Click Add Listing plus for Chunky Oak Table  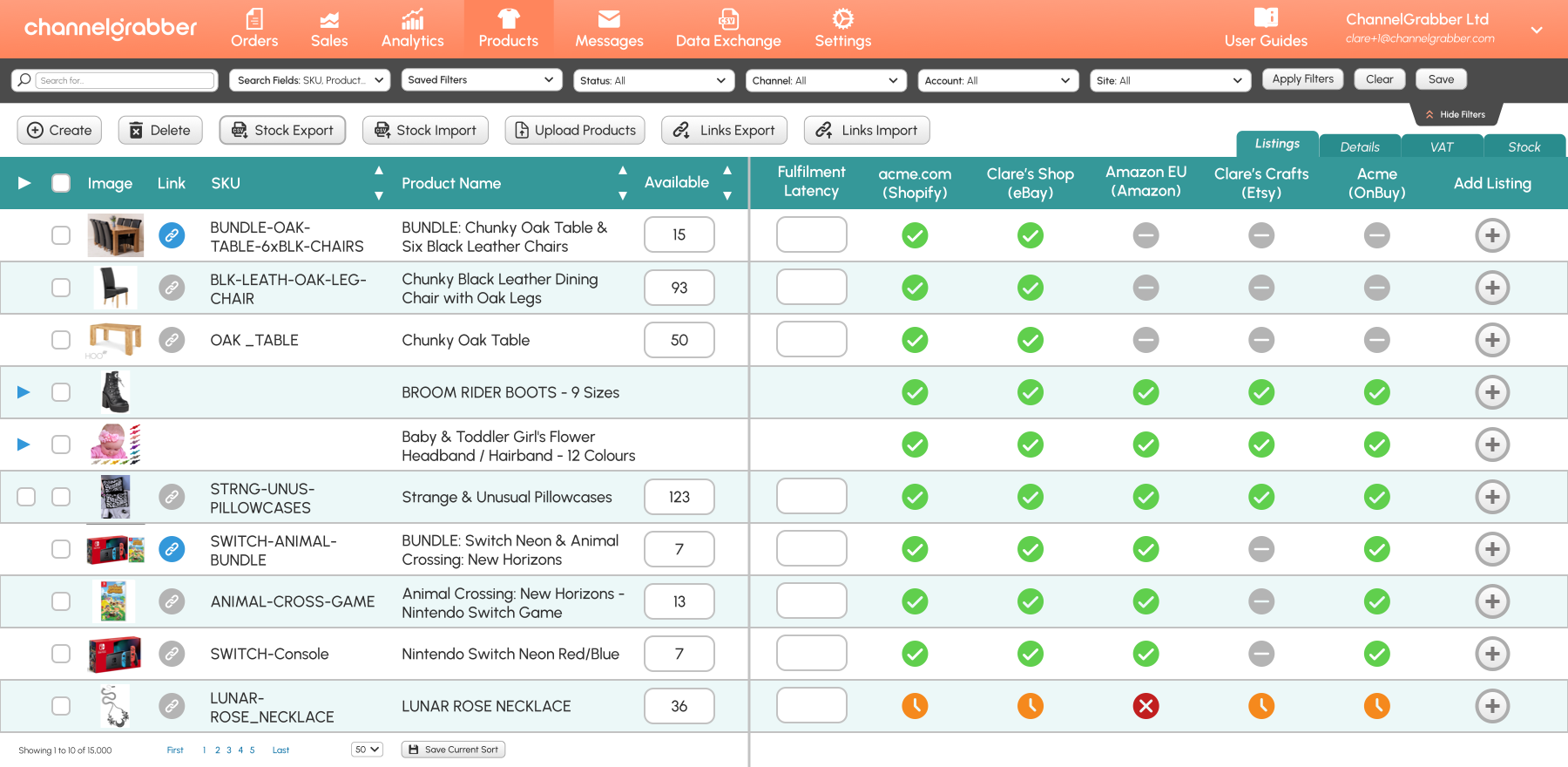coord(1492,340)
